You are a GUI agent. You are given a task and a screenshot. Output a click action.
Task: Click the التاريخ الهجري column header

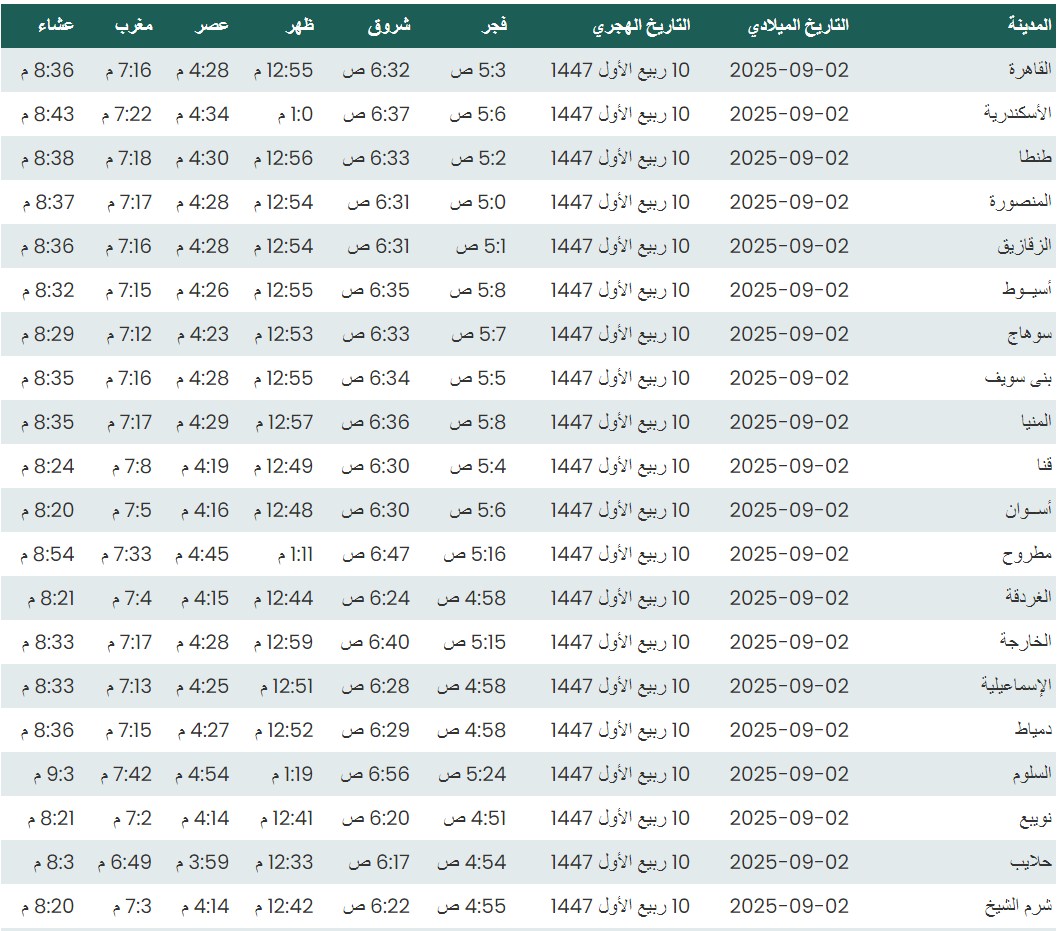pos(641,25)
